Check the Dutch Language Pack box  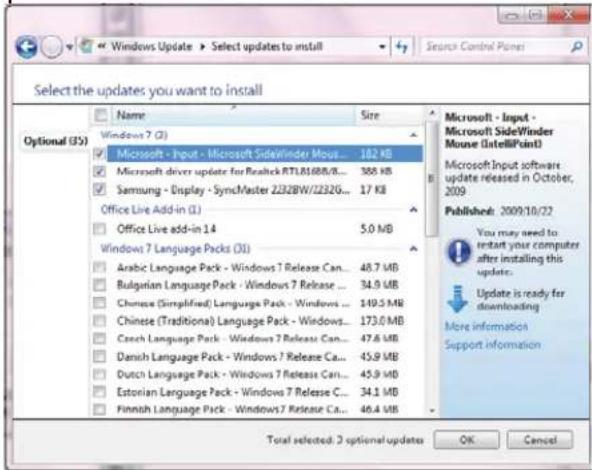point(100,374)
